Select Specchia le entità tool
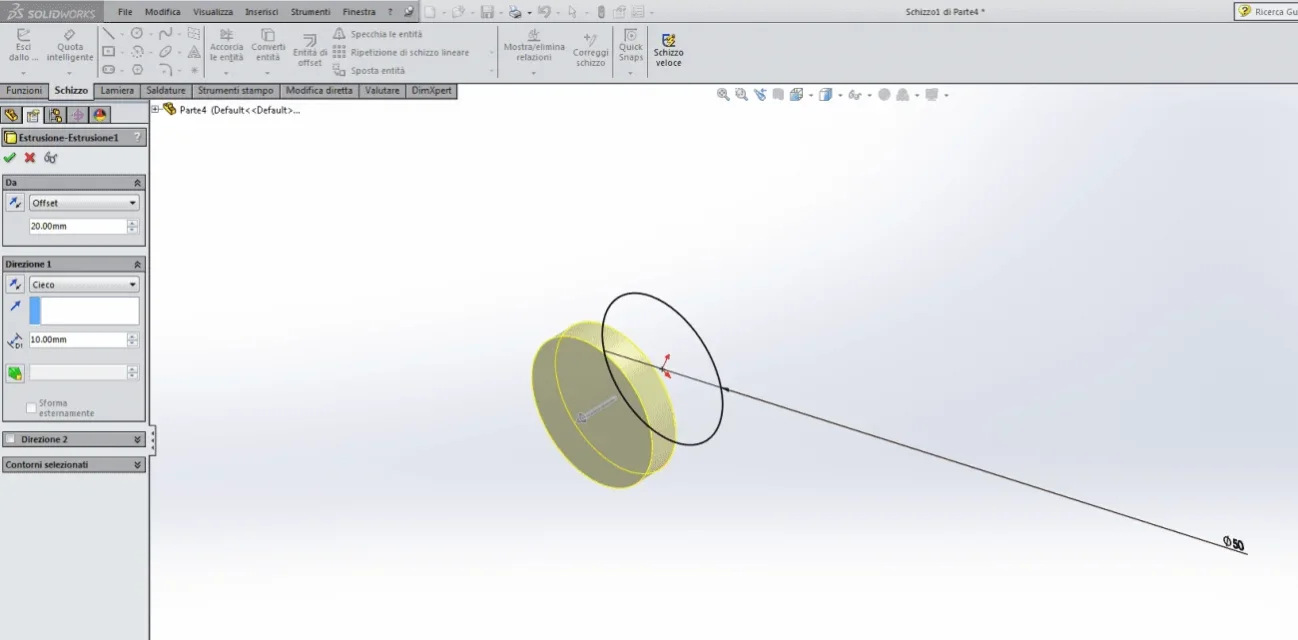 click(x=378, y=34)
